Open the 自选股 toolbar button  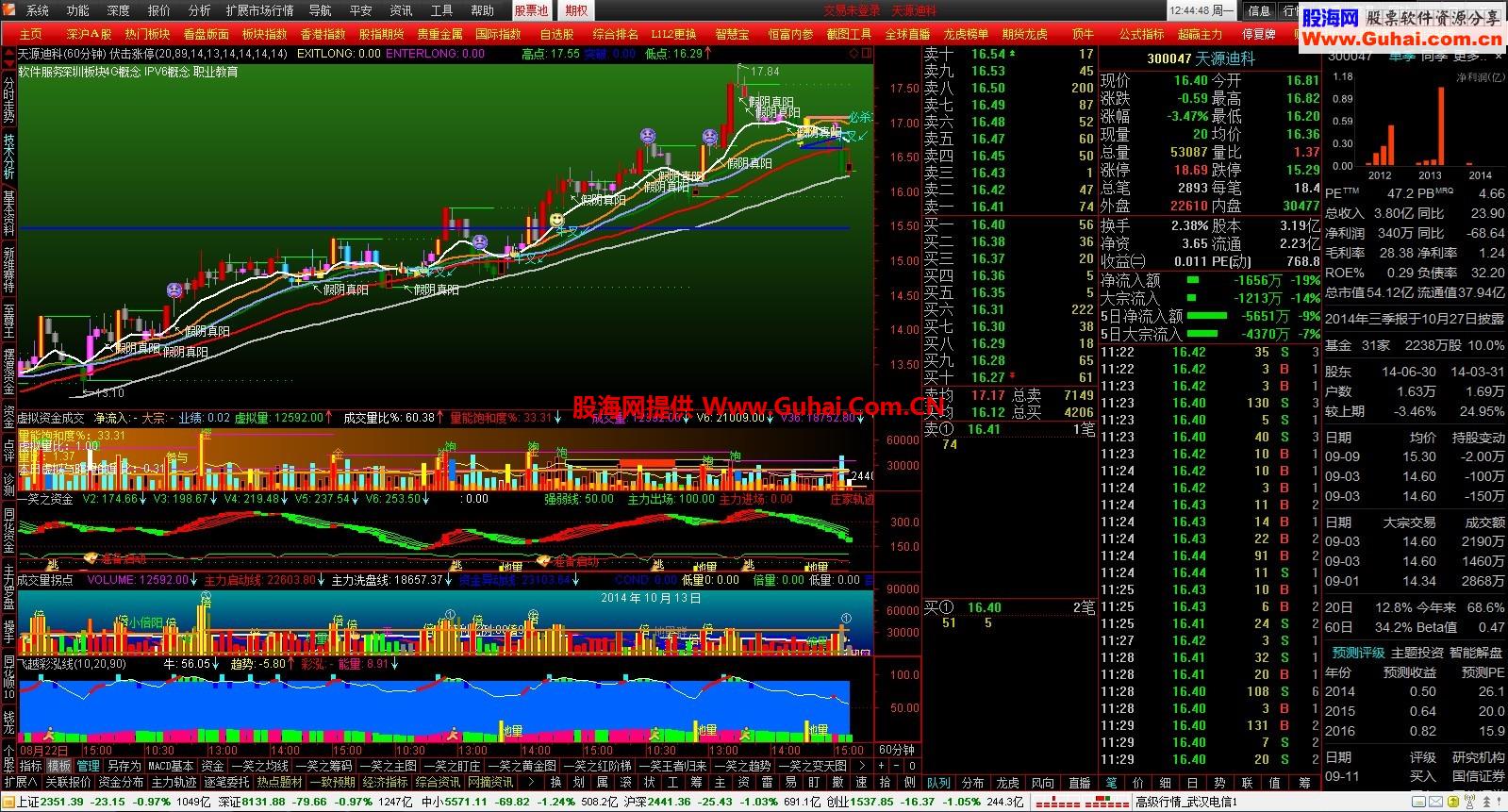click(x=557, y=34)
